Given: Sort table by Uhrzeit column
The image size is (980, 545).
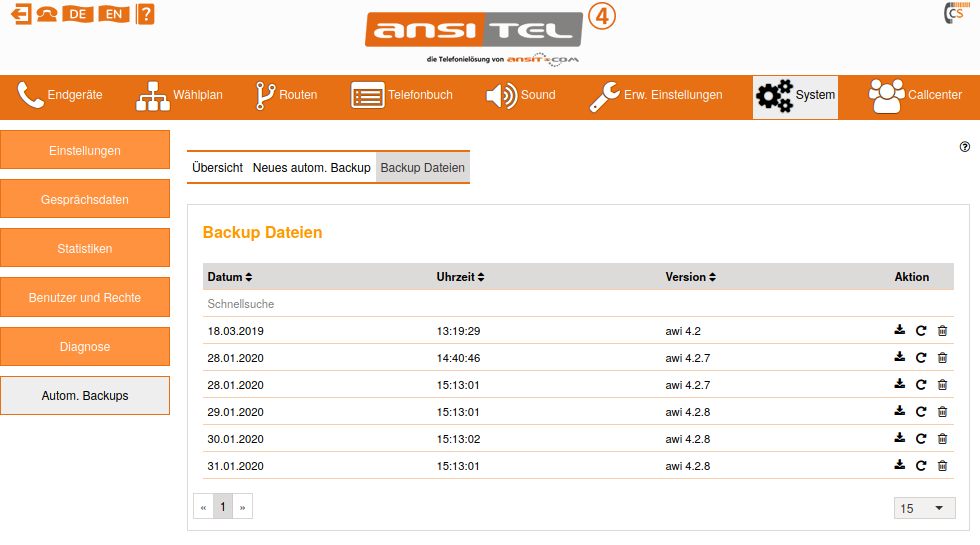Looking at the screenshot, I should (460, 277).
